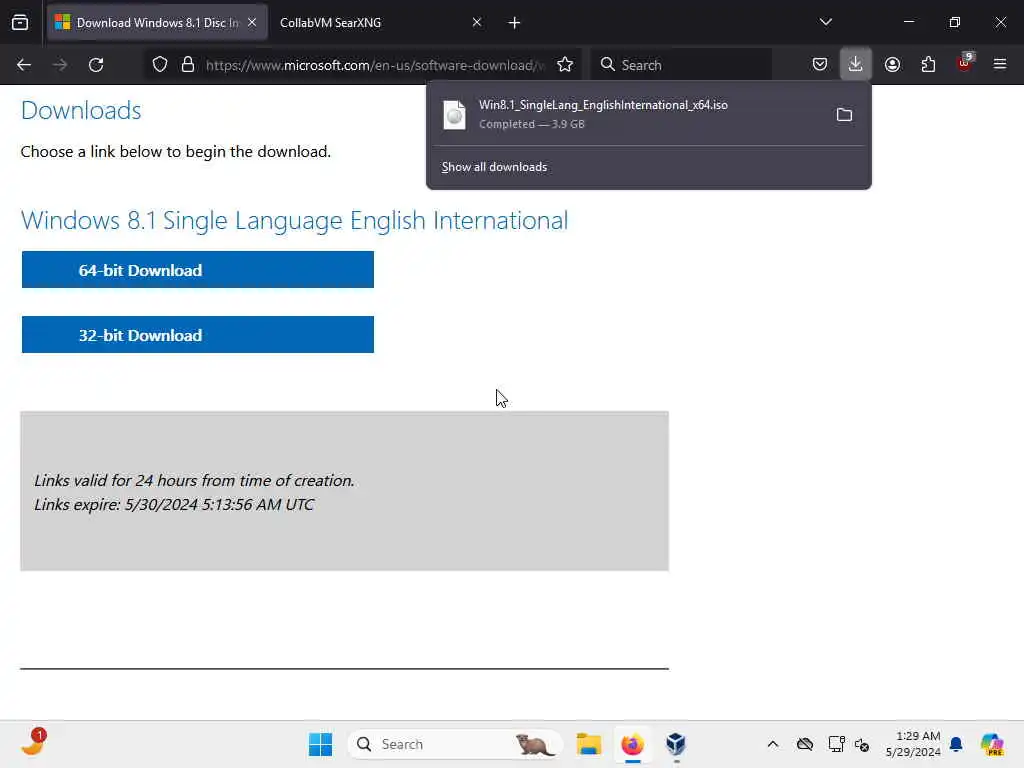Show downloaded ISO in folder
This screenshot has width=1024, height=768.
click(x=844, y=115)
